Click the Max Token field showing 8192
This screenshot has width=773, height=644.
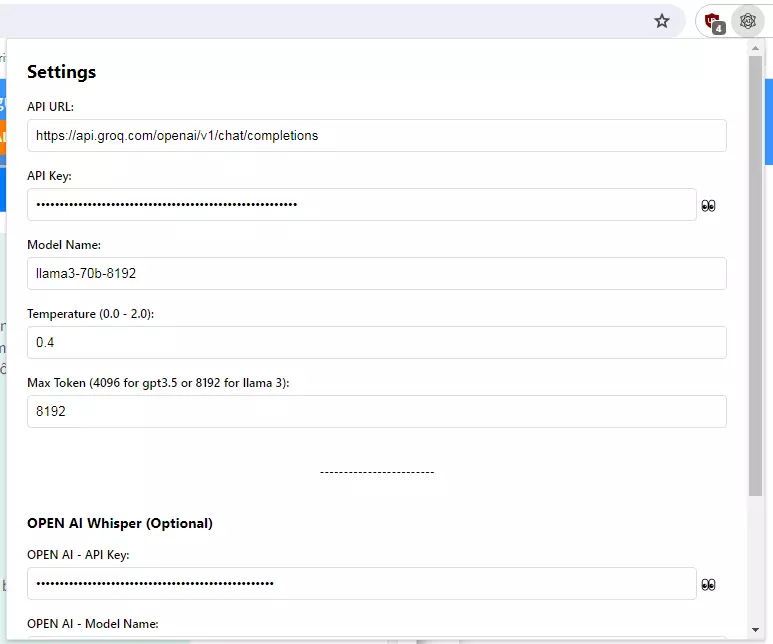377,411
